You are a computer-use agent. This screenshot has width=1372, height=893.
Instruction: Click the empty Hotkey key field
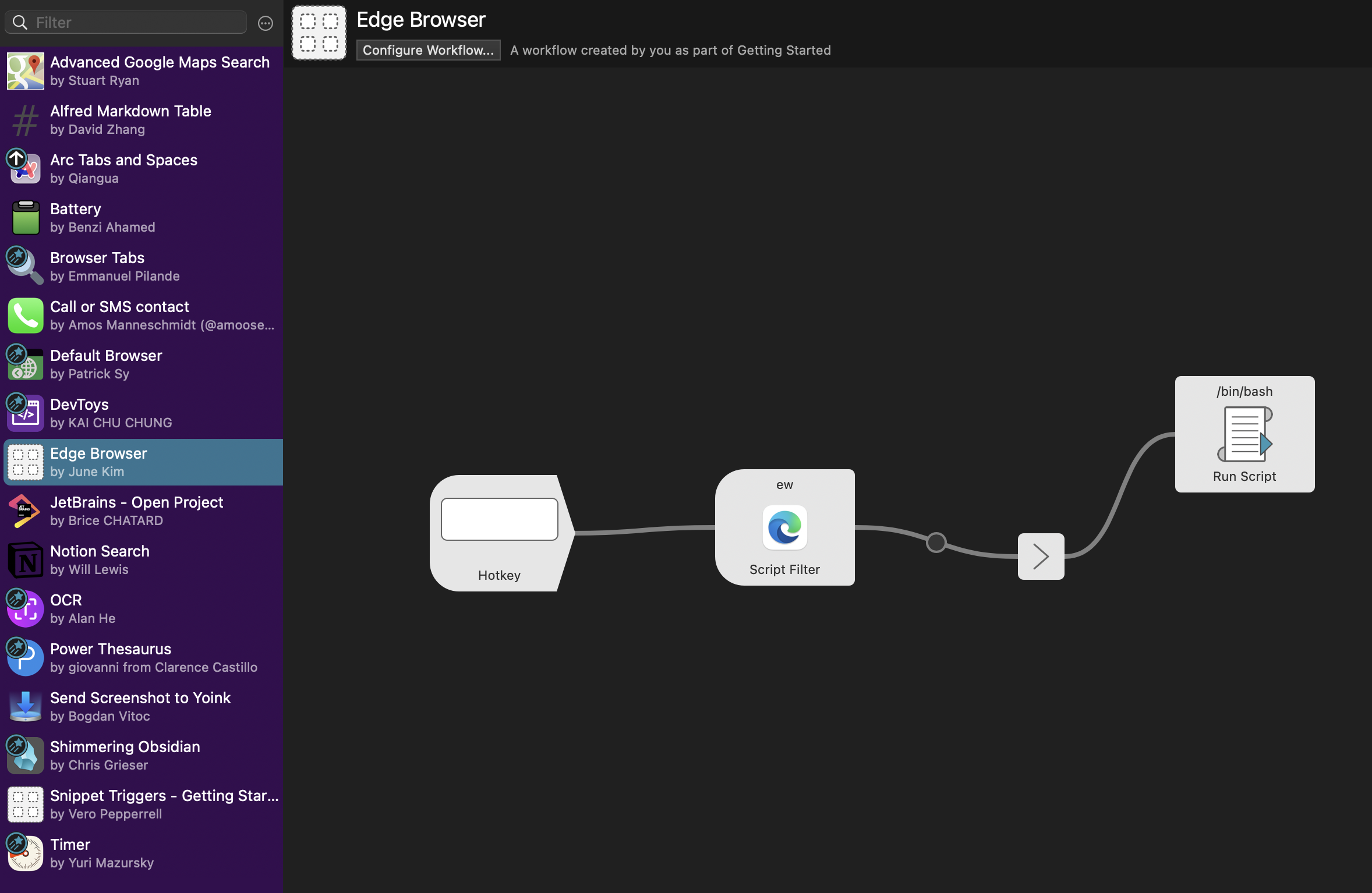499,519
